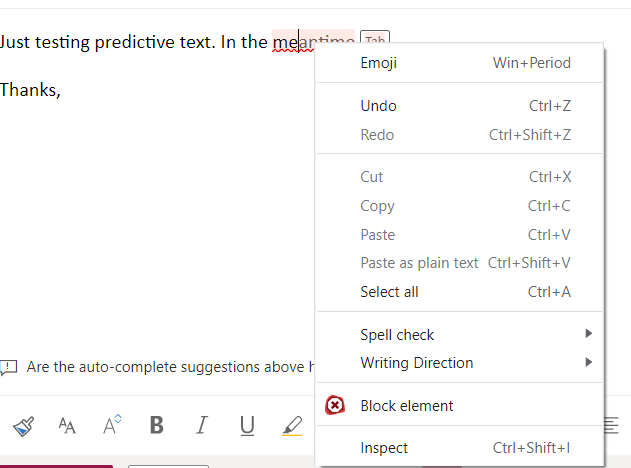Screen dimensions: 631x468
Task: Toggle italic formatting
Action: 201,425
